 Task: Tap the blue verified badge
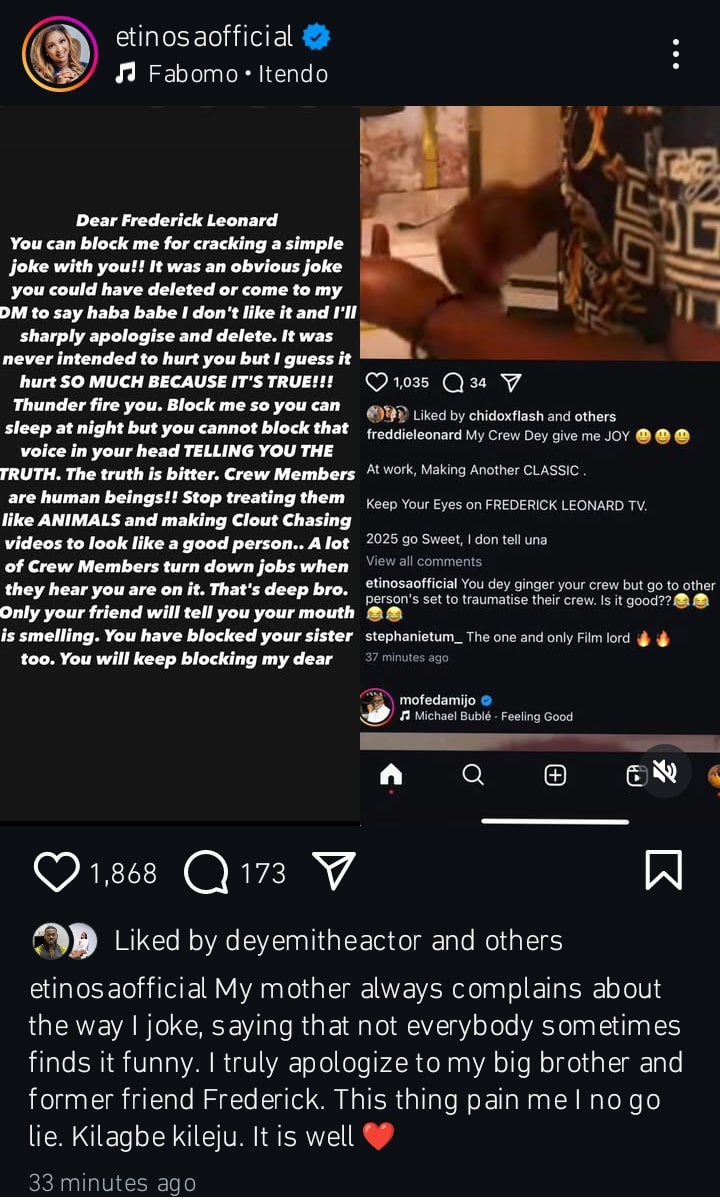point(315,37)
